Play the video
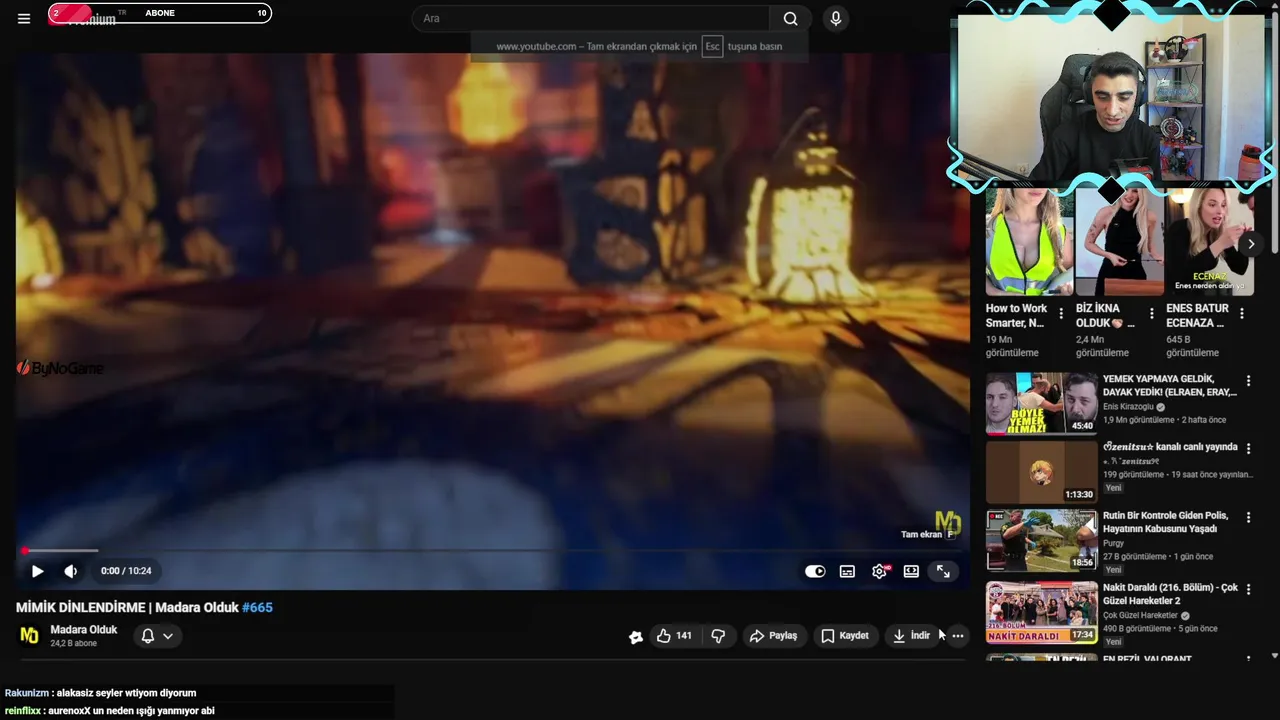This screenshot has width=1280, height=720. [x=37, y=571]
